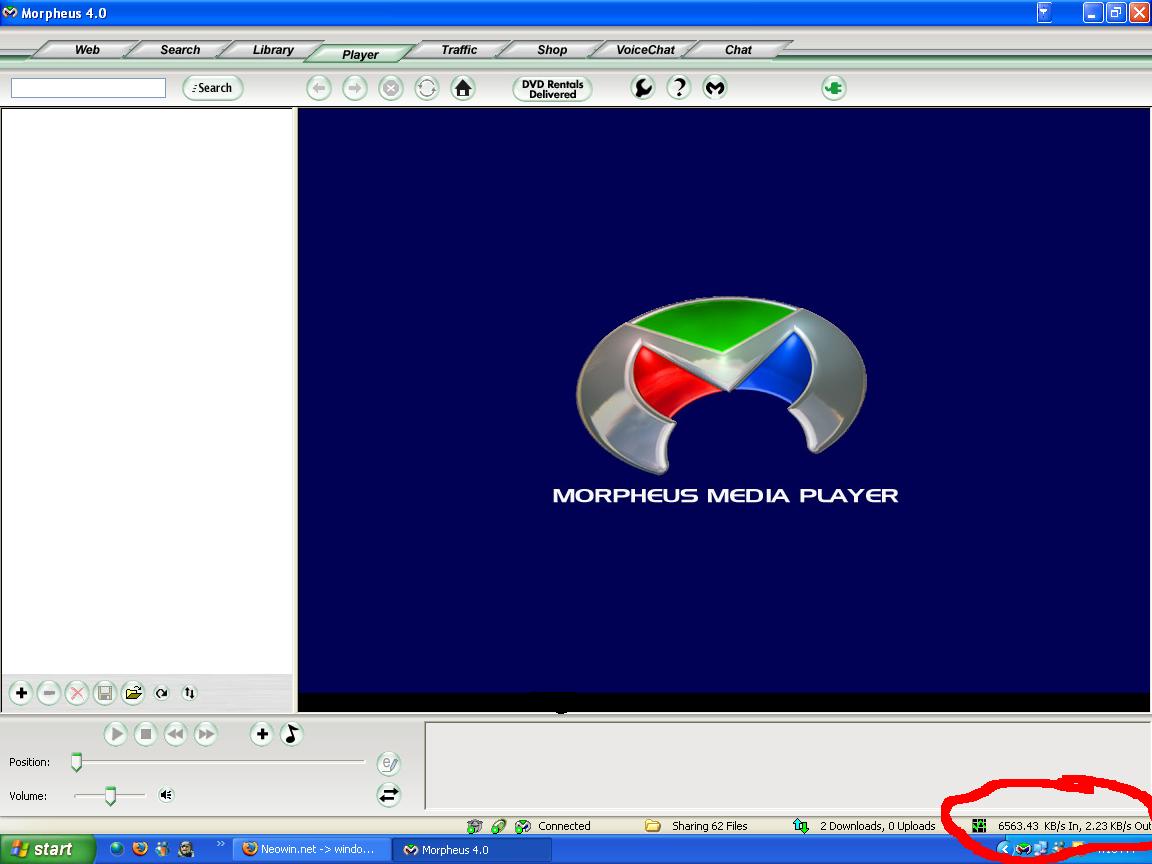Adjust the Volume slider

pyautogui.click(x=110, y=795)
